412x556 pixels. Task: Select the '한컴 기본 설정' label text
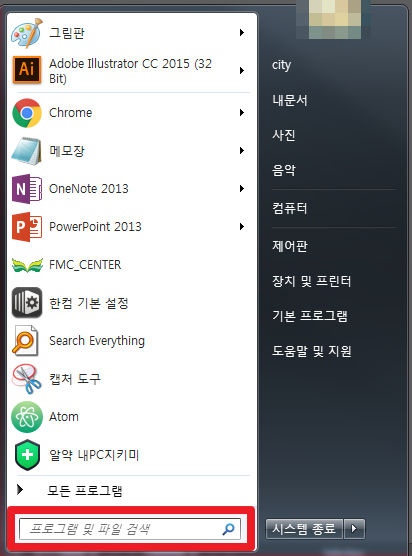(89, 303)
